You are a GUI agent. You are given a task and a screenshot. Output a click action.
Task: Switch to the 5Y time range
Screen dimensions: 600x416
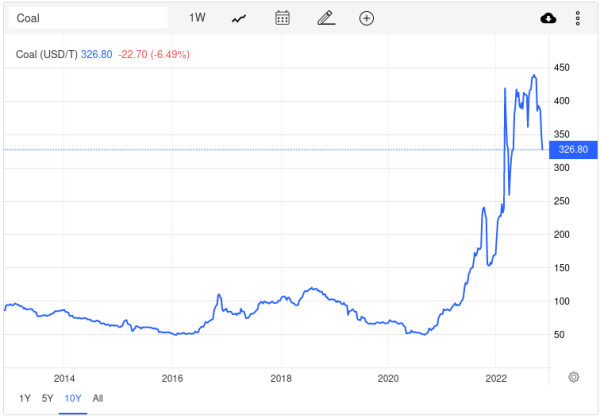(x=47, y=398)
